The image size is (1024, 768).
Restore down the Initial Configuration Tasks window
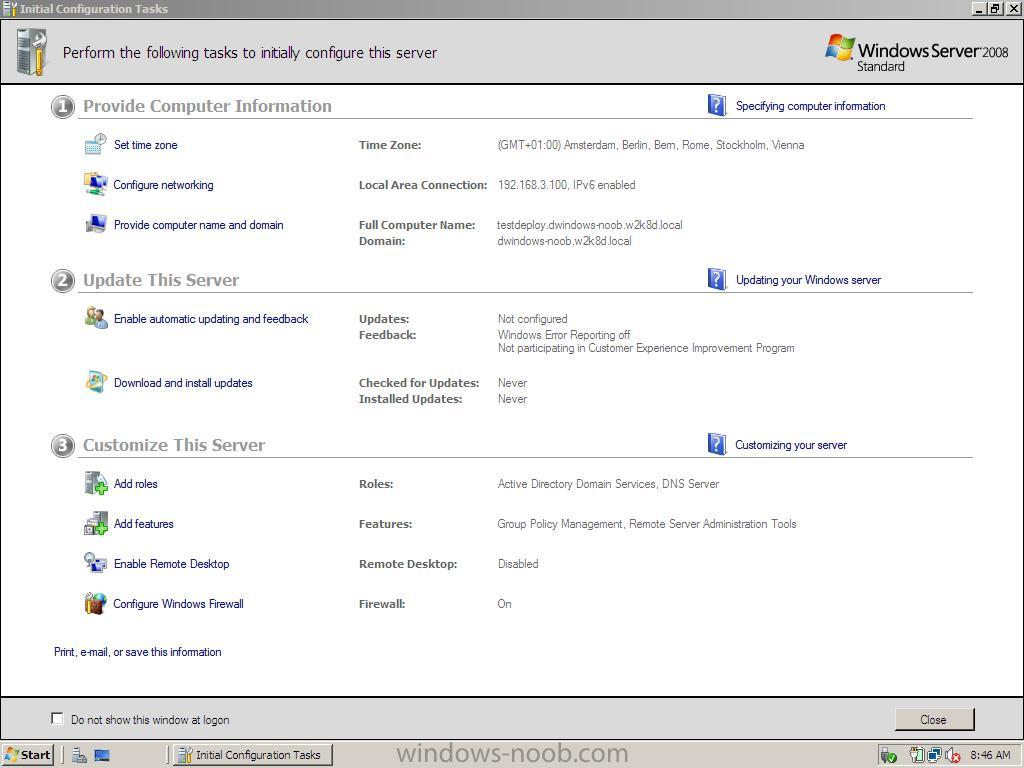994,8
